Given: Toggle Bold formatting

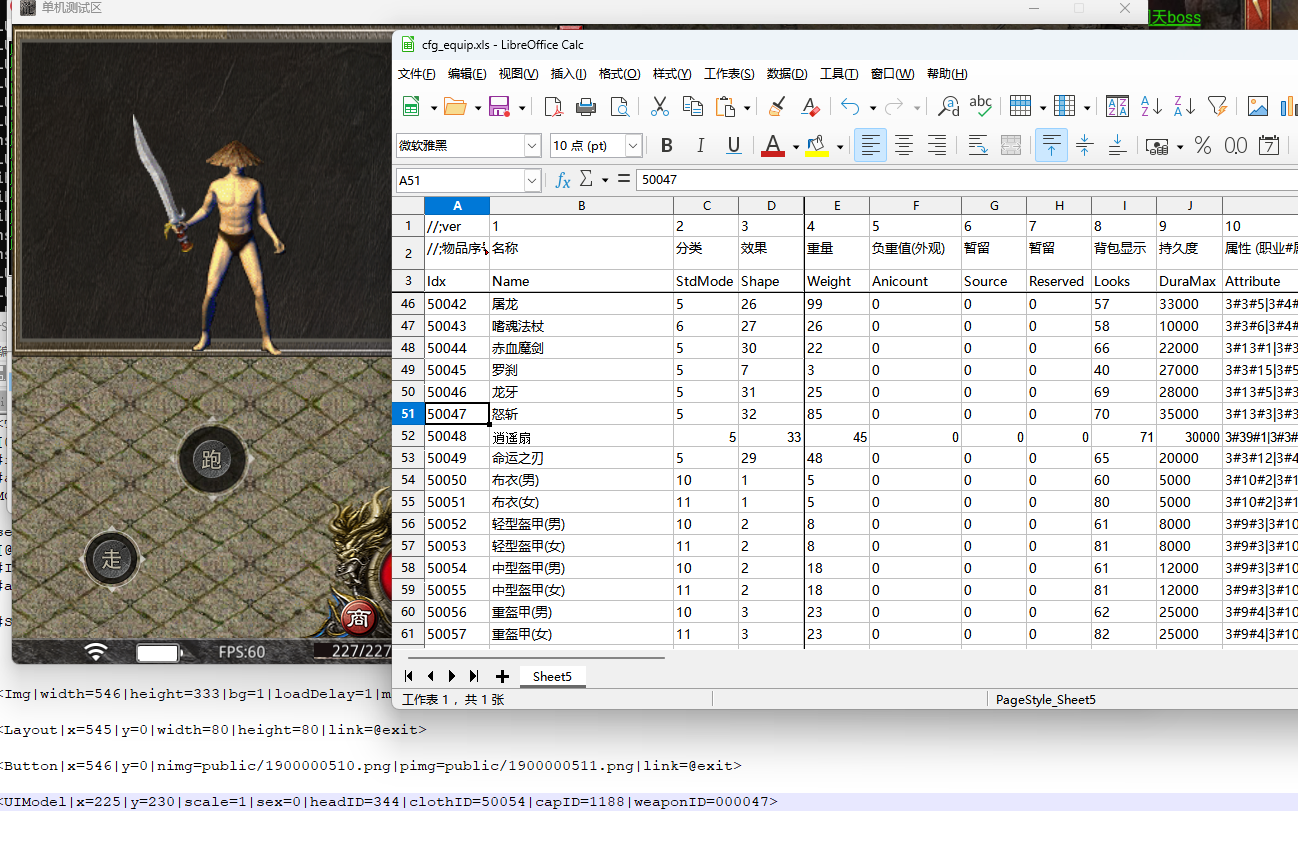Looking at the screenshot, I should (x=667, y=146).
